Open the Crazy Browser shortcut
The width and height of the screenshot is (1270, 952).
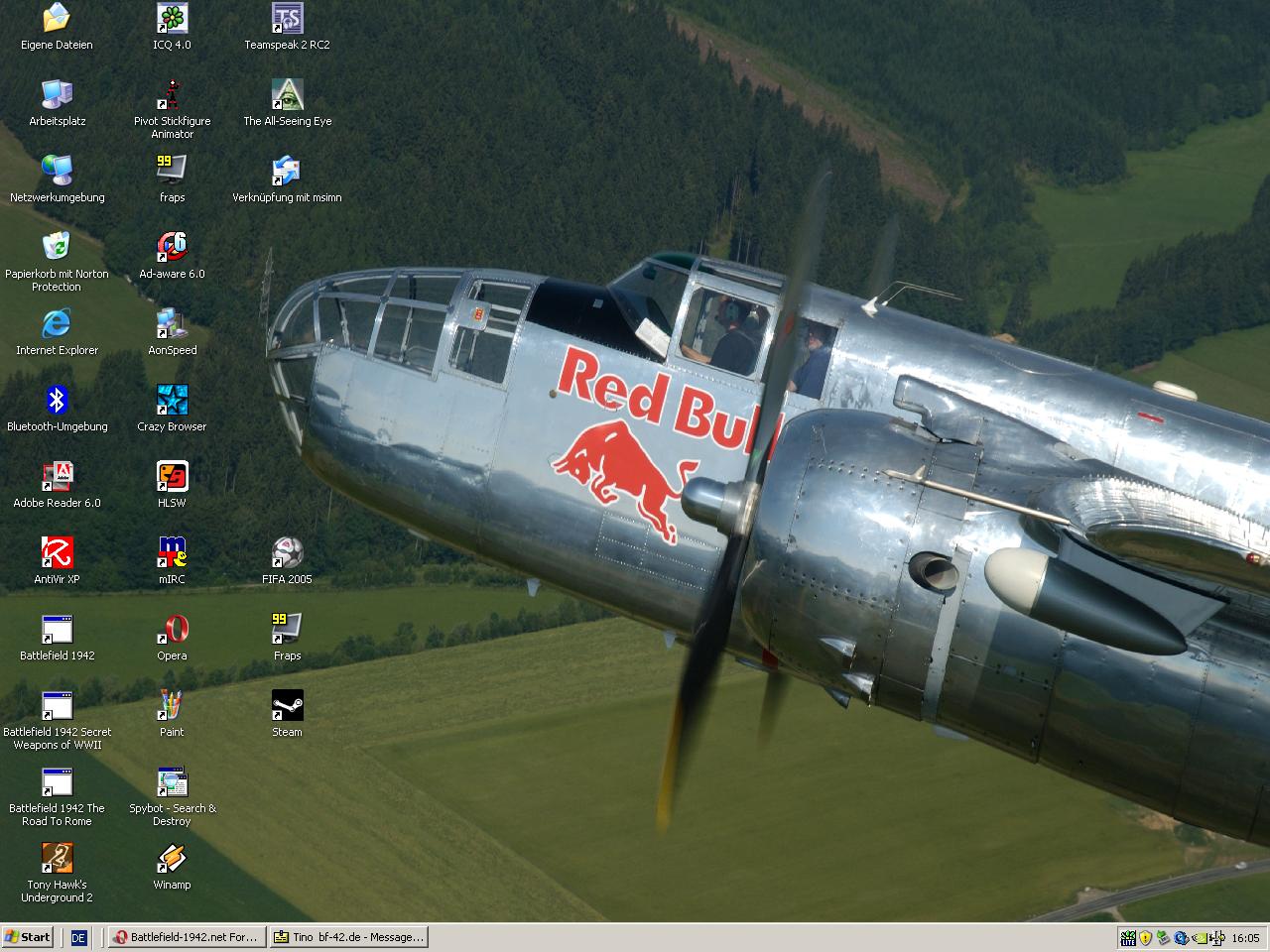(x=172, y=409)
